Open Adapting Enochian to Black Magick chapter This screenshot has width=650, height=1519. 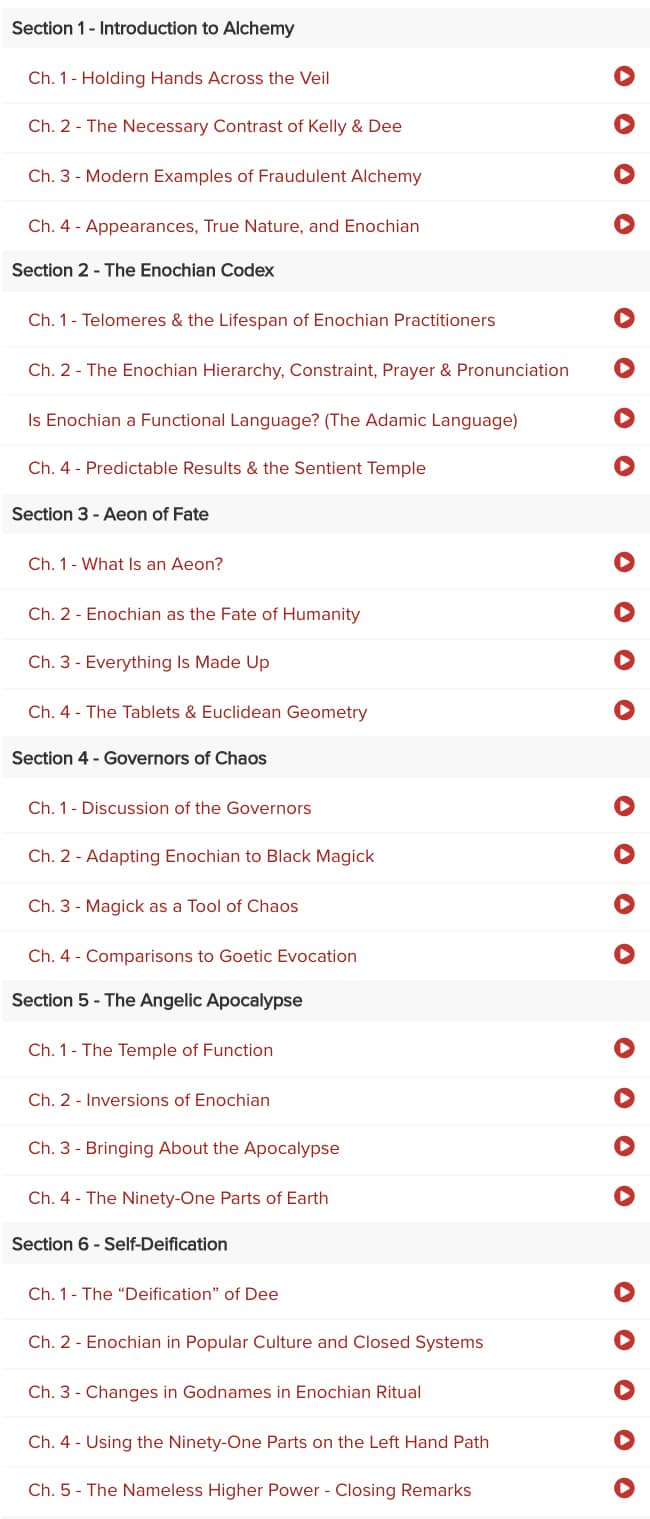(201, 856)
